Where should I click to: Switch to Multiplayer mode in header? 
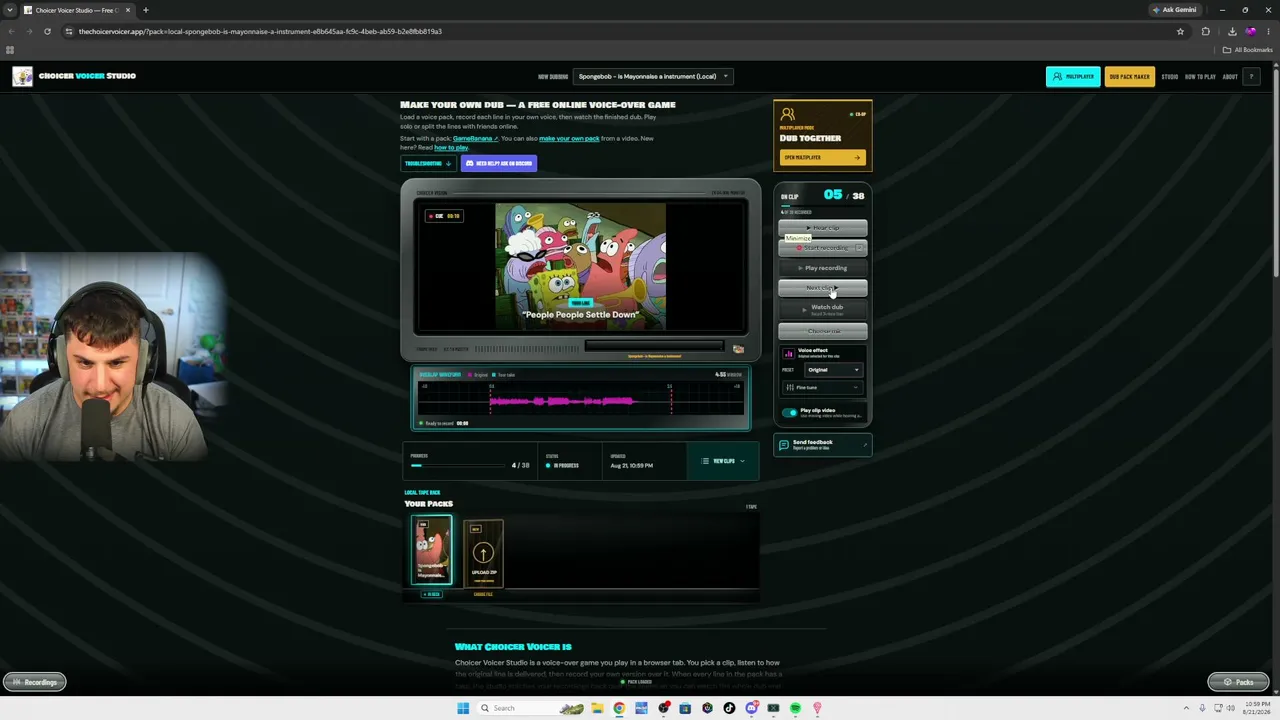pos(1073,76)
